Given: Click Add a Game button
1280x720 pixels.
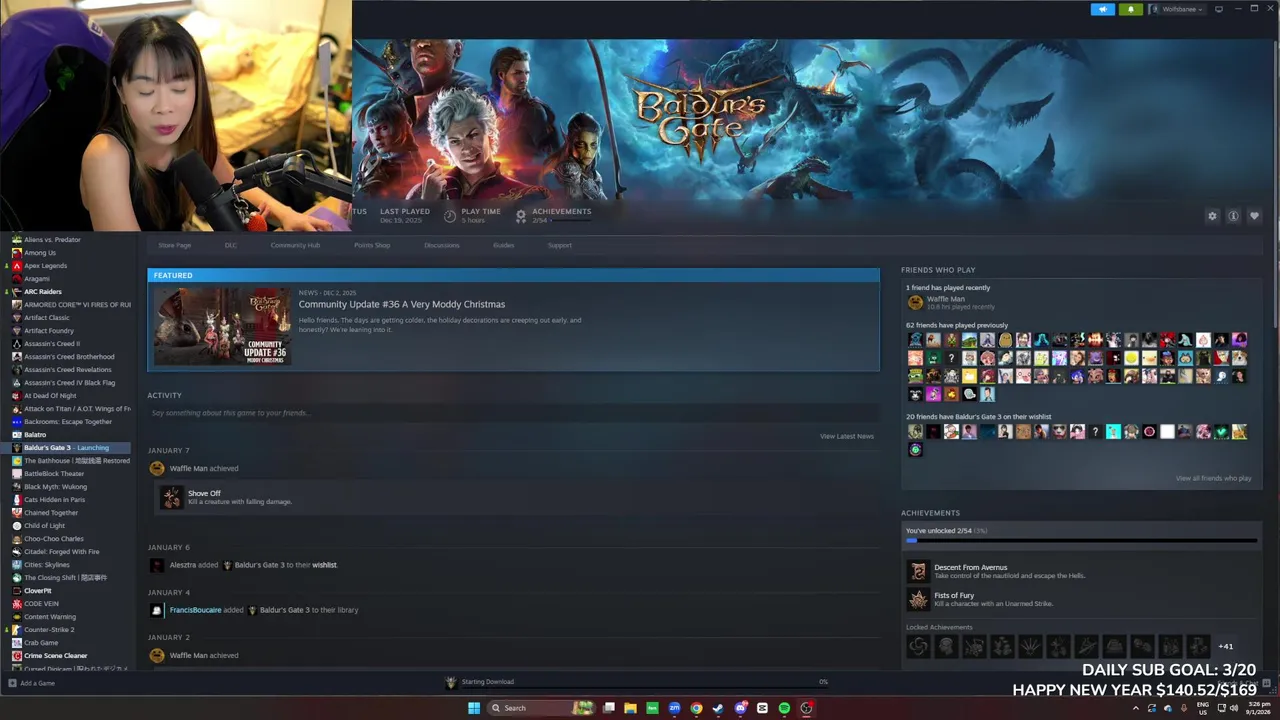Looking at the screenshot, I should click(32, 683).
